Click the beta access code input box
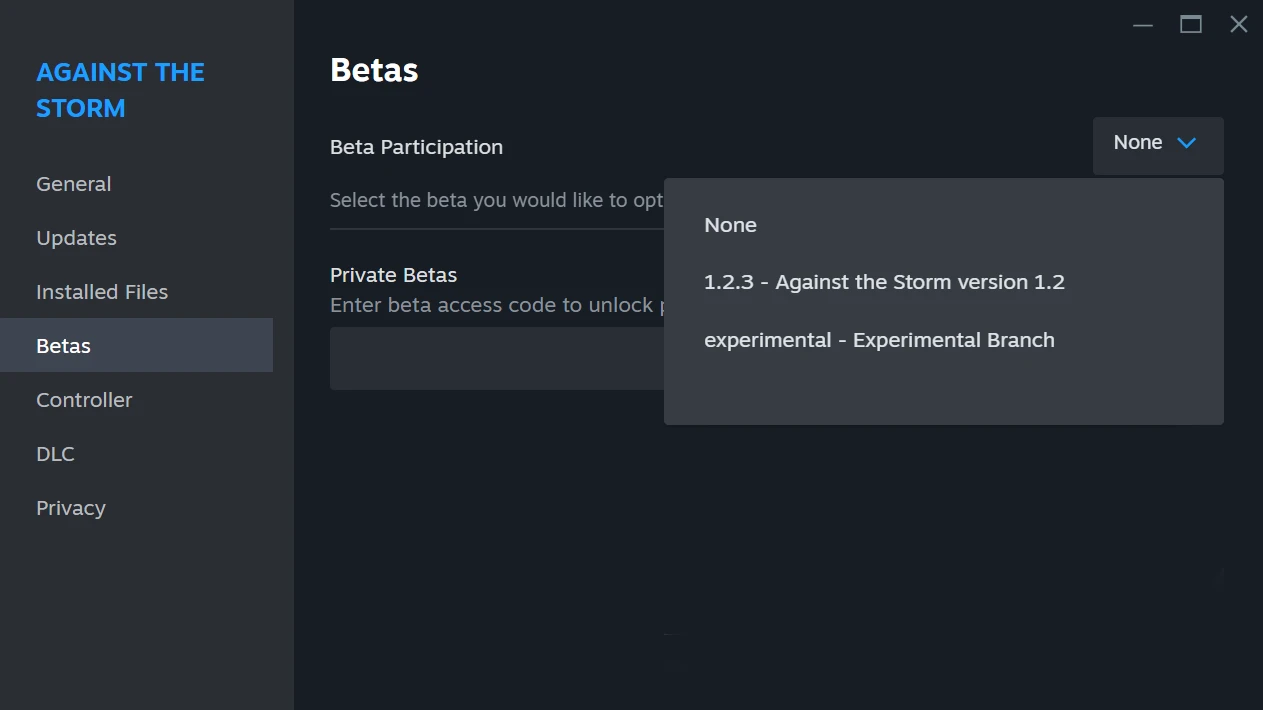The width and height of the screenshot is (1263, 710). [497, 358]
